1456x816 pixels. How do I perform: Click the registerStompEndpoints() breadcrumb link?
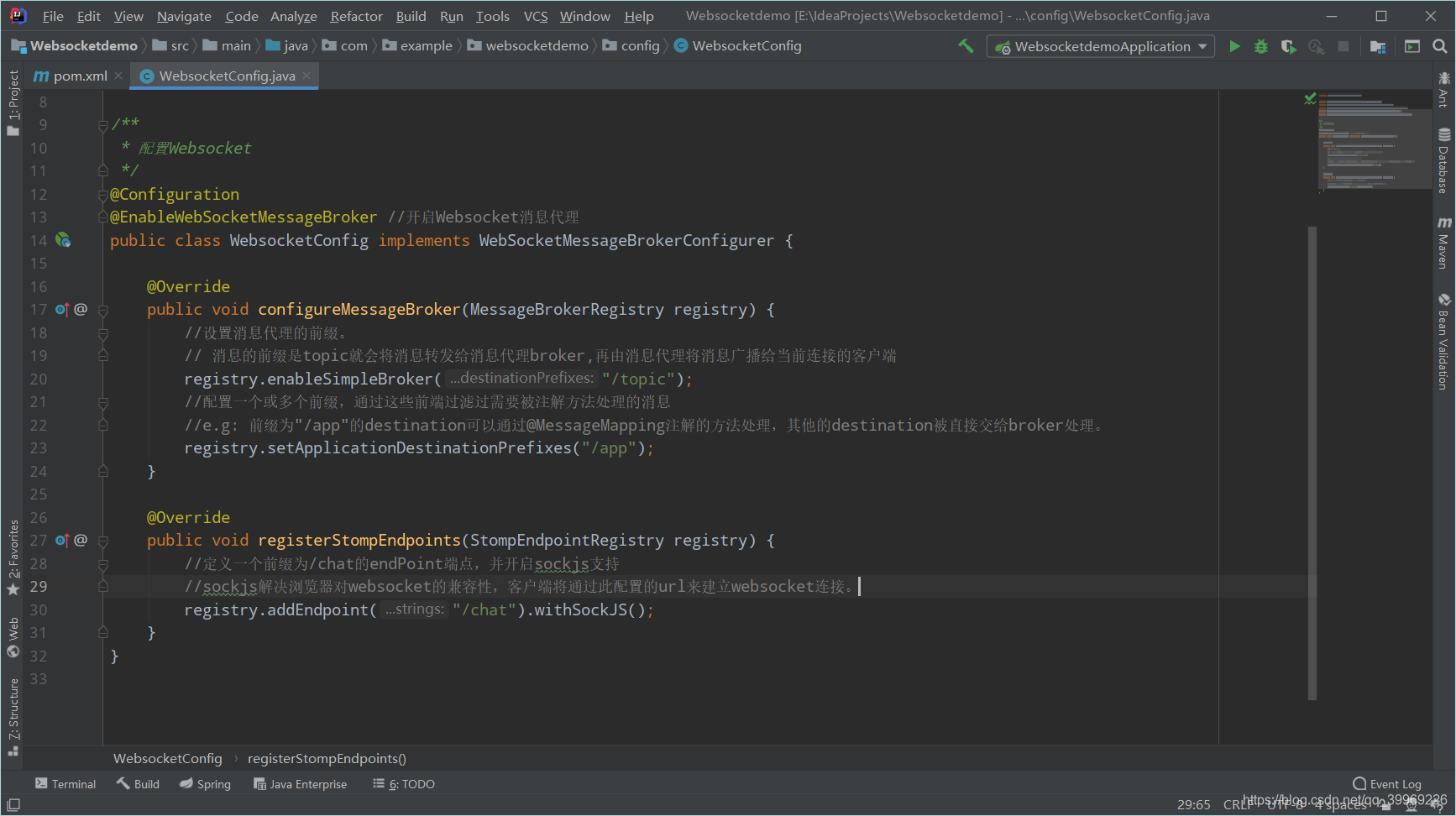click(326, 758)
